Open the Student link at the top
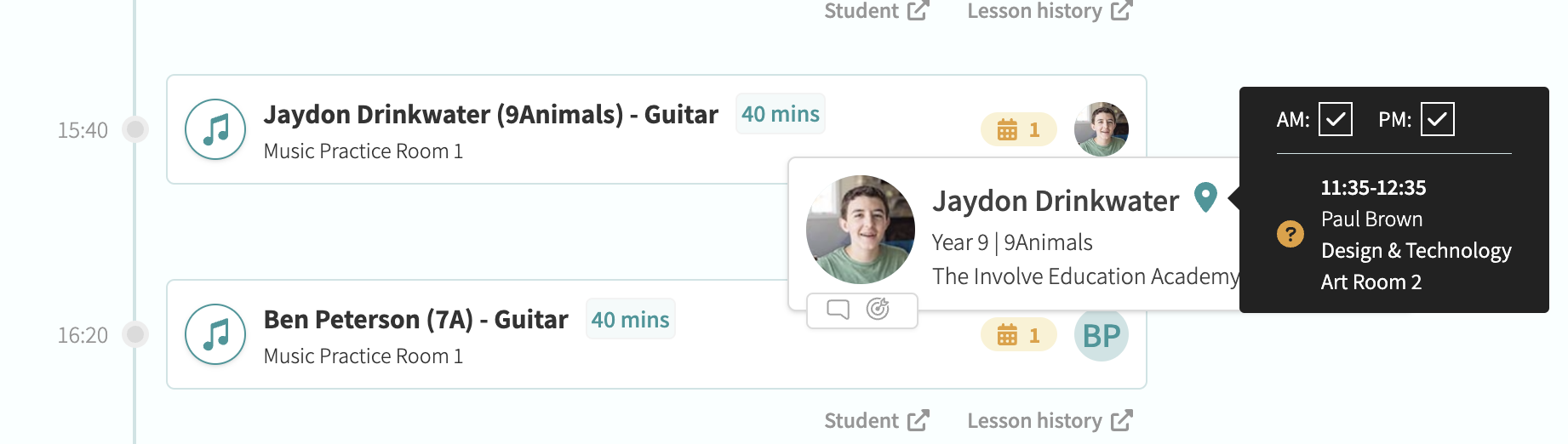Screen dimensions: 1568x444 [x=877, y=11]
